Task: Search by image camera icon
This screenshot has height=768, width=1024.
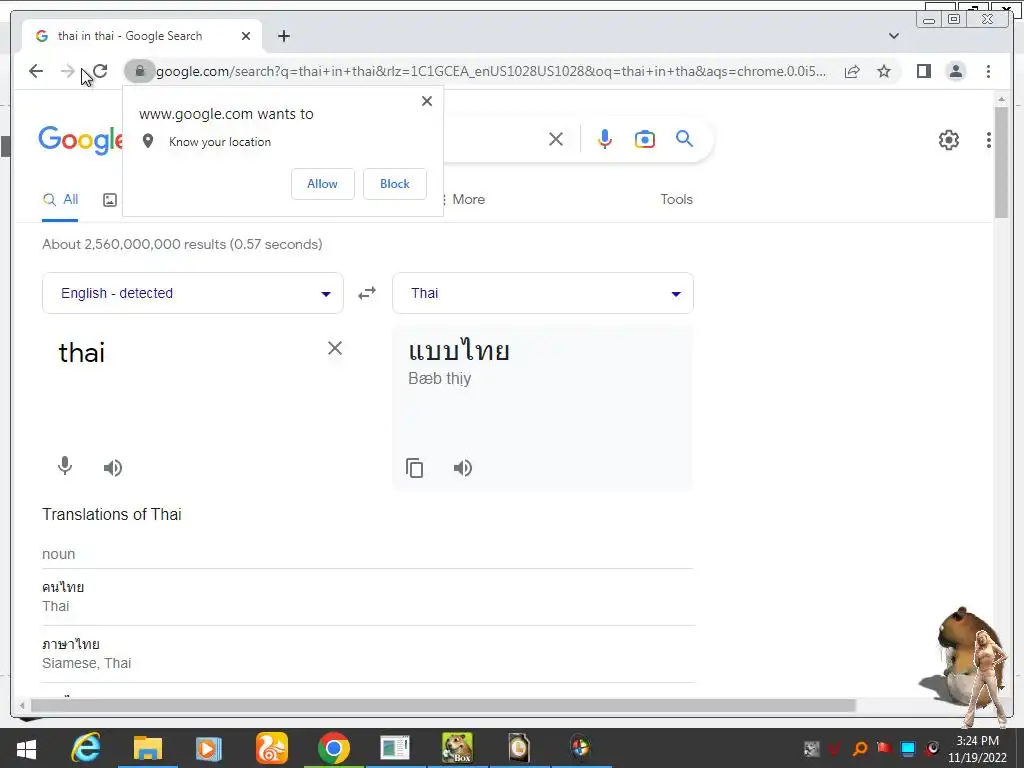Action: coord(645,139)
